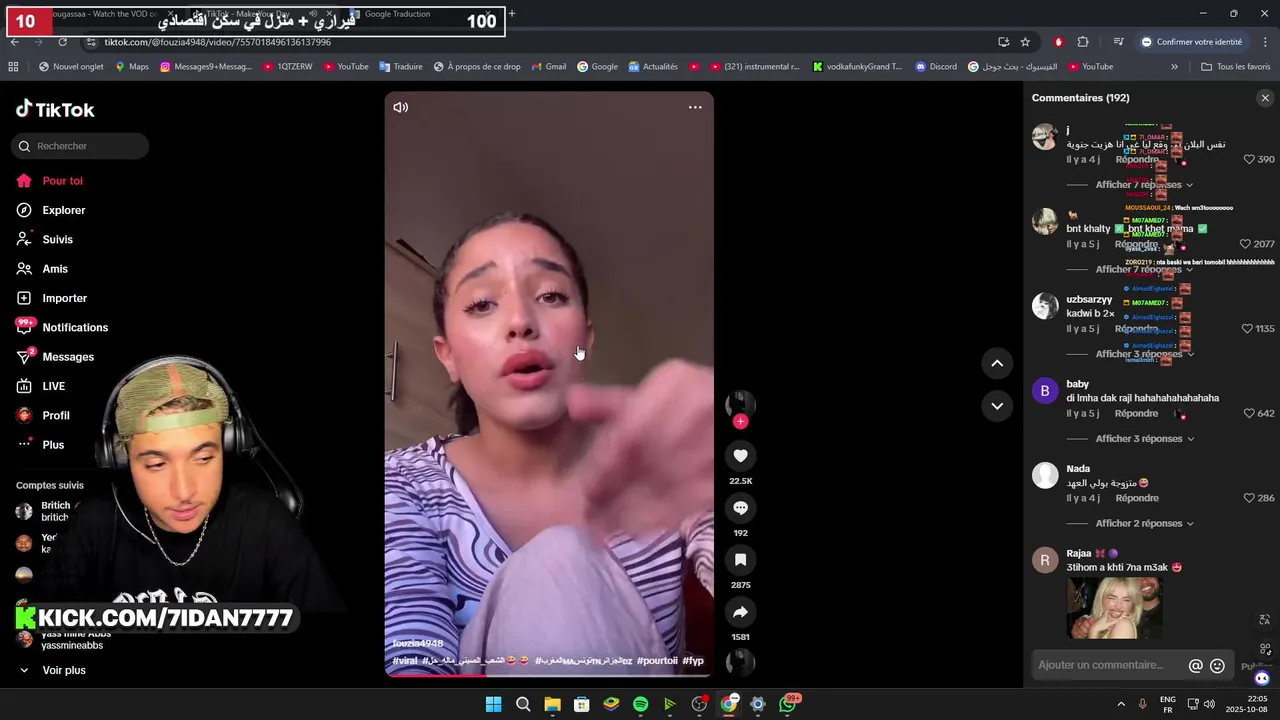Image resolution: width=1280 pixels, height=720 pixels.
Task: Share video with arrow icon
Action: pos(740,612)
